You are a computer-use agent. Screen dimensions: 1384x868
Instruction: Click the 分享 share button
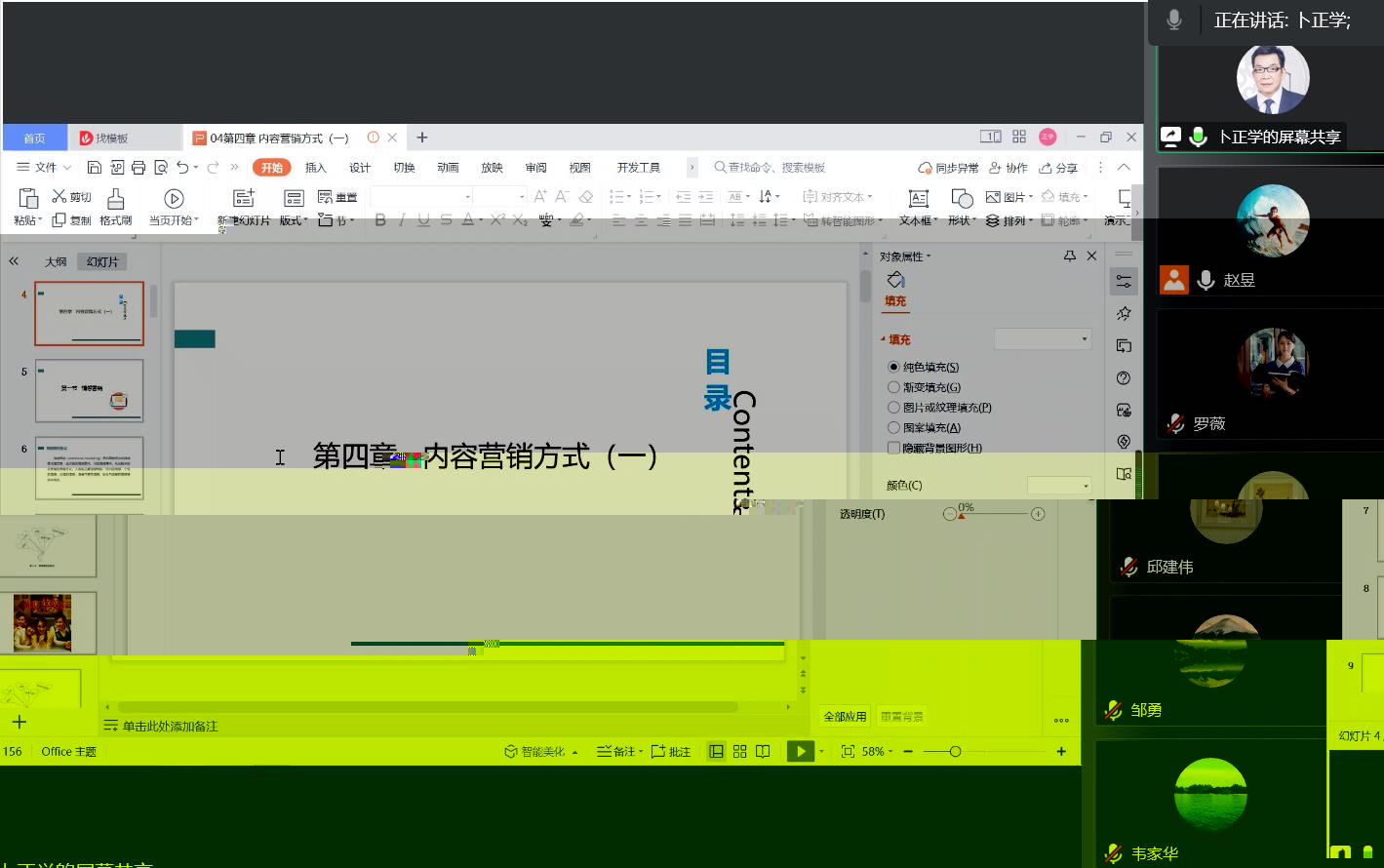[1058, 168]
